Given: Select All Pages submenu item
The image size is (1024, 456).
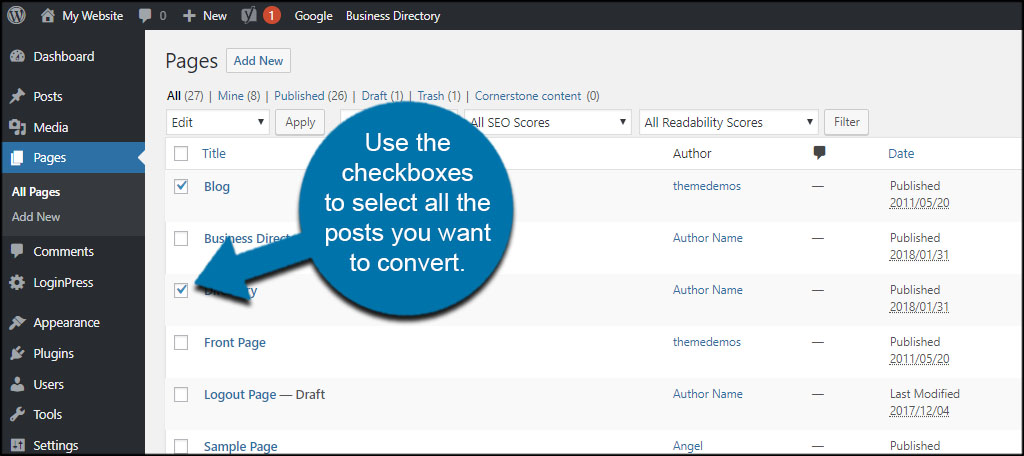Looking at the screenshot, I should (36, 192).
